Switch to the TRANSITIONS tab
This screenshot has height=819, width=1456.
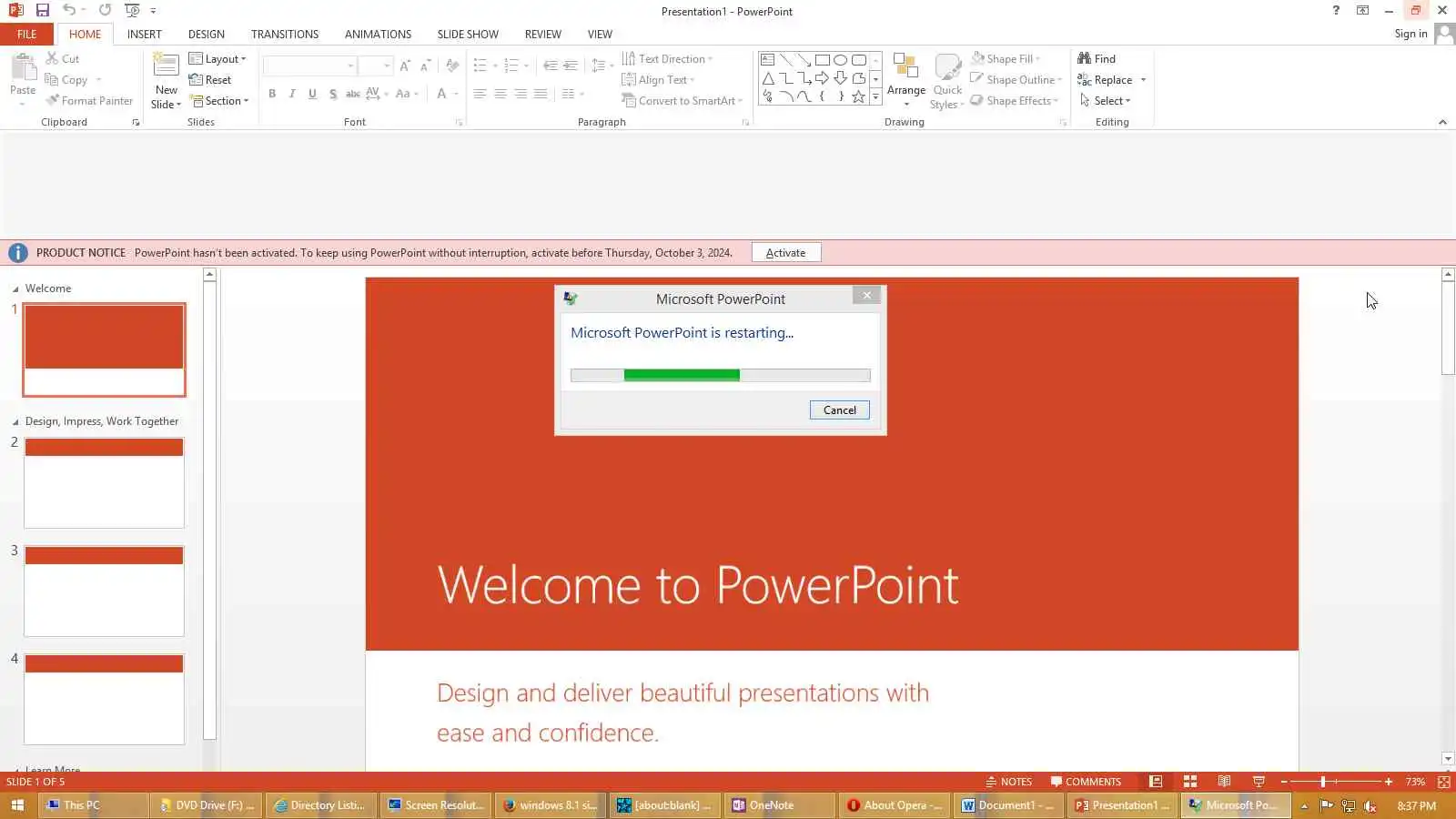tap(285, 35)
